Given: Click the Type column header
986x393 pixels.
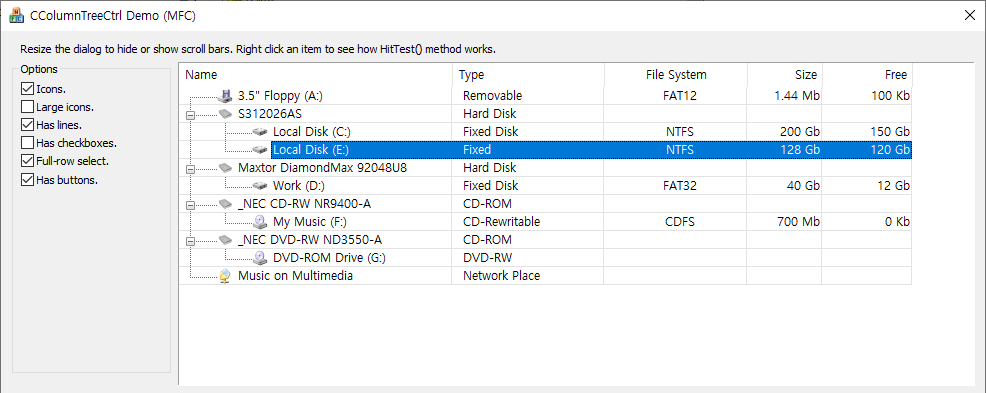Looking at the screenshot, I should [528, 75].
